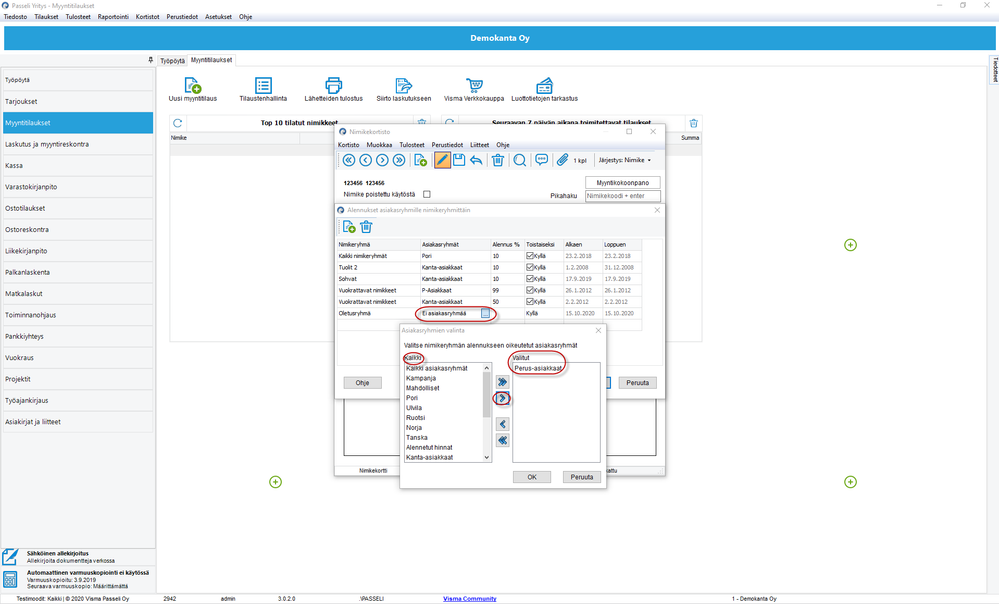
Task: Click the undo arrow in Nimikekortisto toolbar
Action: [x=476, y=160]
